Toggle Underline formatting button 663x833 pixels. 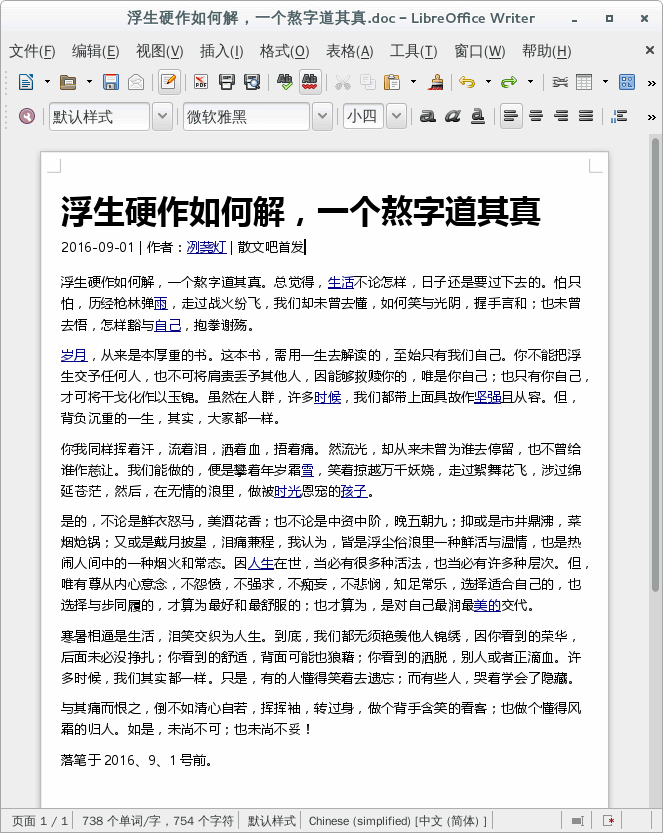tap(478, 116)
